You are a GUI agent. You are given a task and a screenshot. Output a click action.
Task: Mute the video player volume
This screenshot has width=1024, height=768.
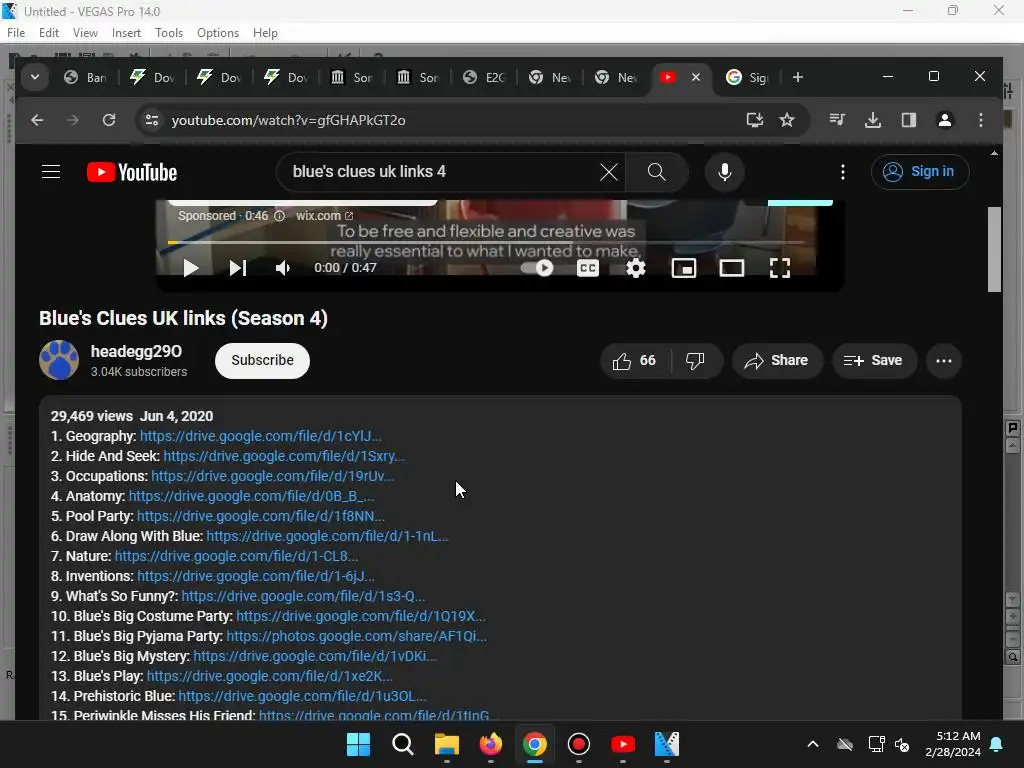pos(283,268)
